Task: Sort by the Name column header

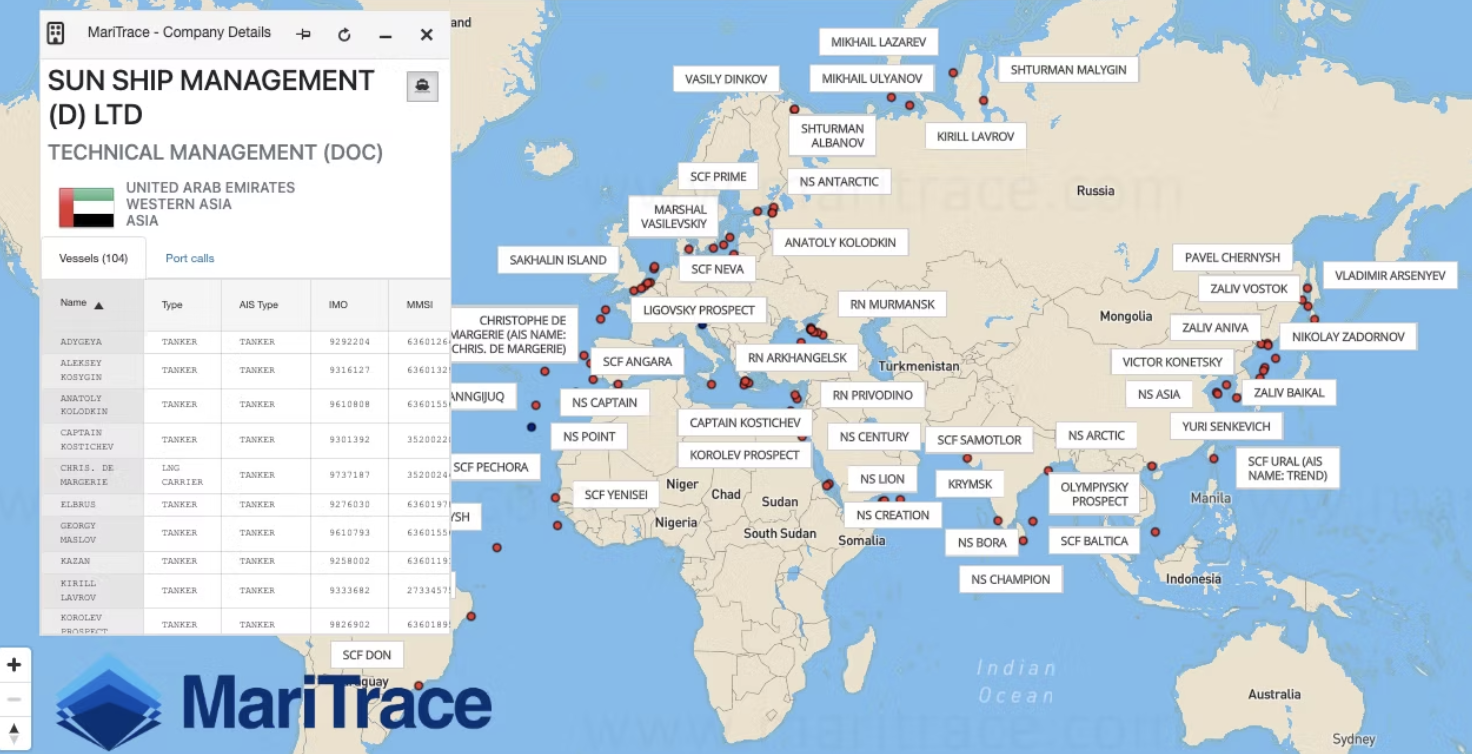Action: coord(92,304)
